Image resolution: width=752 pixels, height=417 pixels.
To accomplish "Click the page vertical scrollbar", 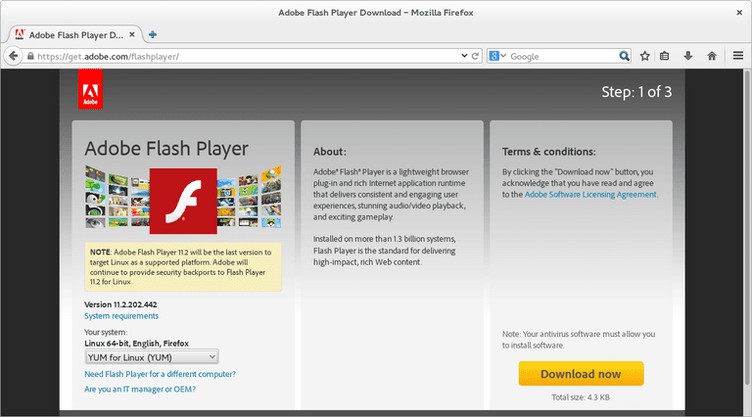I will coord(747,227).
